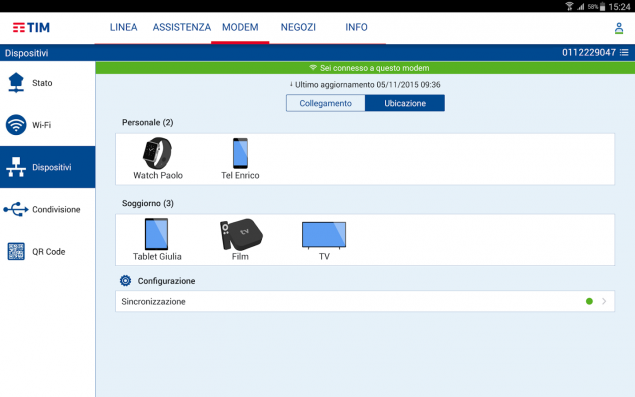Tap the Tel Enrico phone icon
This screenshot has height=397, width=635.
pos(240,153)
